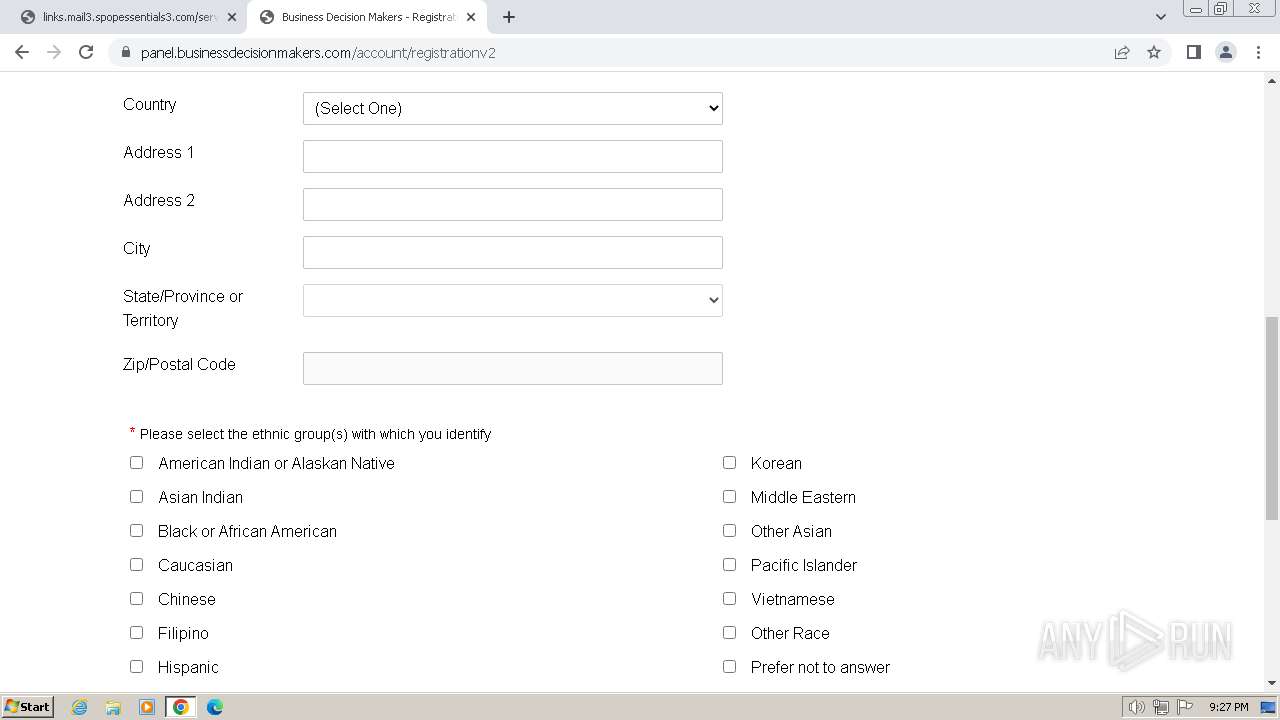The width and height of the screenshot is (1280, 720).
Task: Focus the Address 2 field
Action: pos(513,204)
